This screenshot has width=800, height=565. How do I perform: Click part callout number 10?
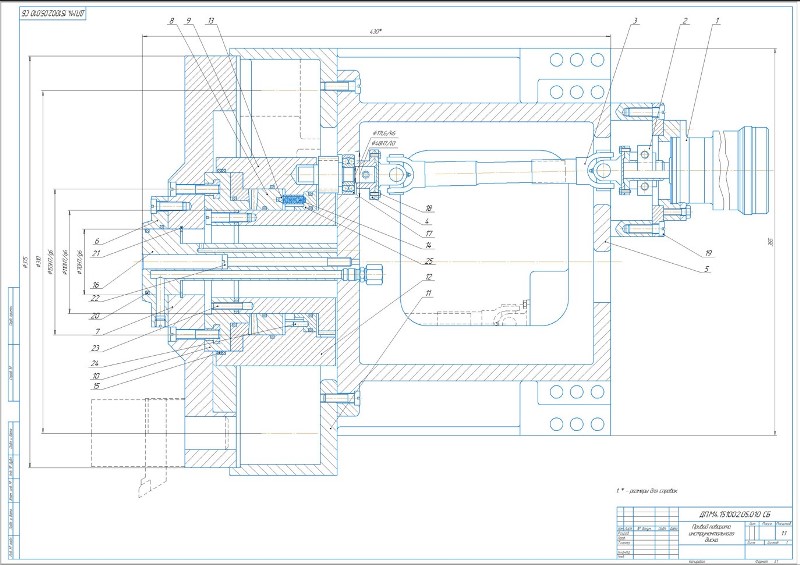click(95, 376)
